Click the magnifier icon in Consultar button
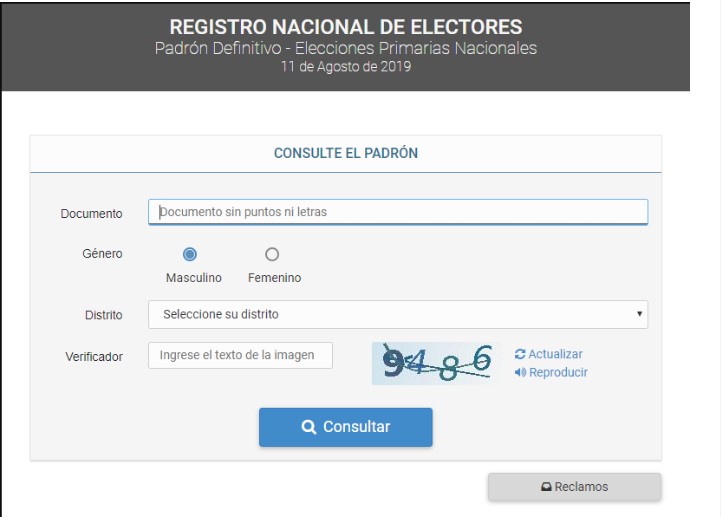 point(309,427)
